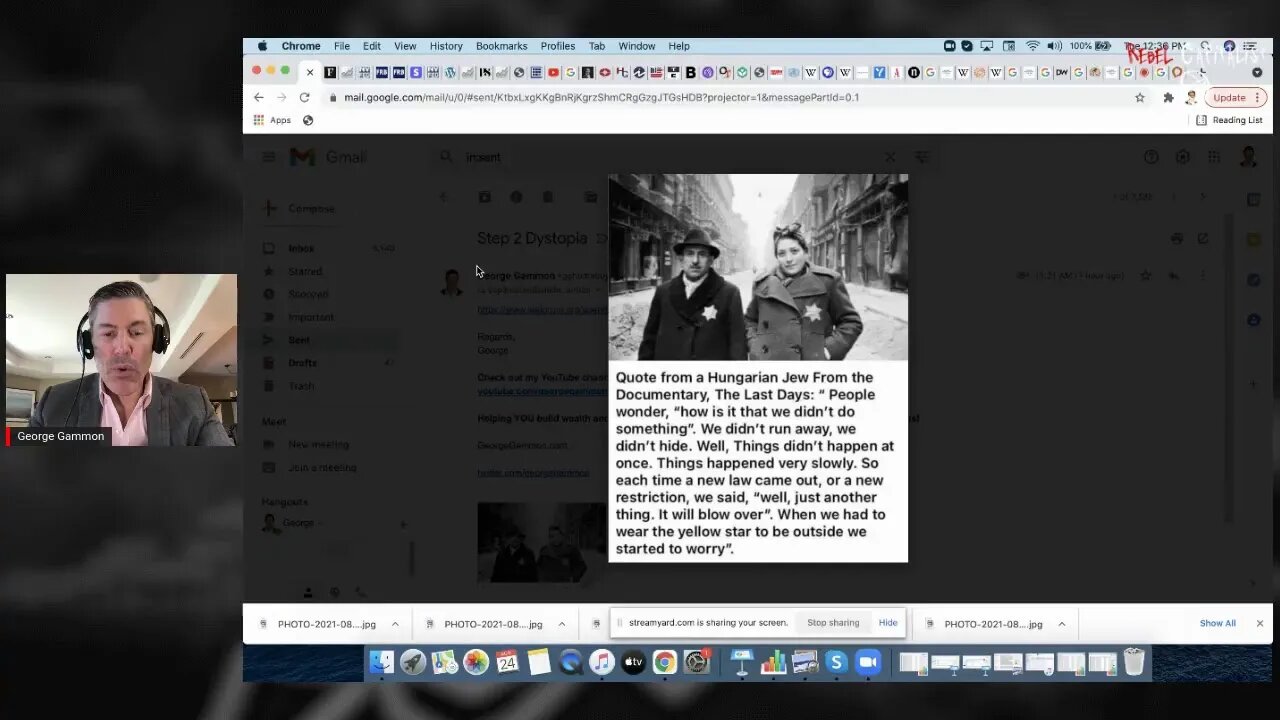Screen dimensions: 1280x720
Task: Print the Step 2 Dystopia email
Action: pyautogui.click(x=1177, y=239)
